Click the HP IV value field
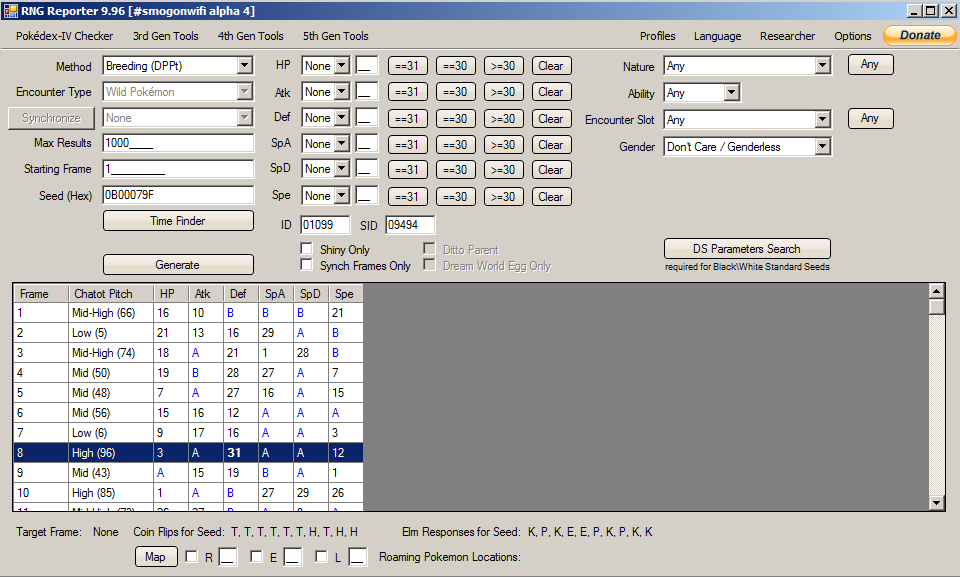The image size is (960, 577). (367, 66)
